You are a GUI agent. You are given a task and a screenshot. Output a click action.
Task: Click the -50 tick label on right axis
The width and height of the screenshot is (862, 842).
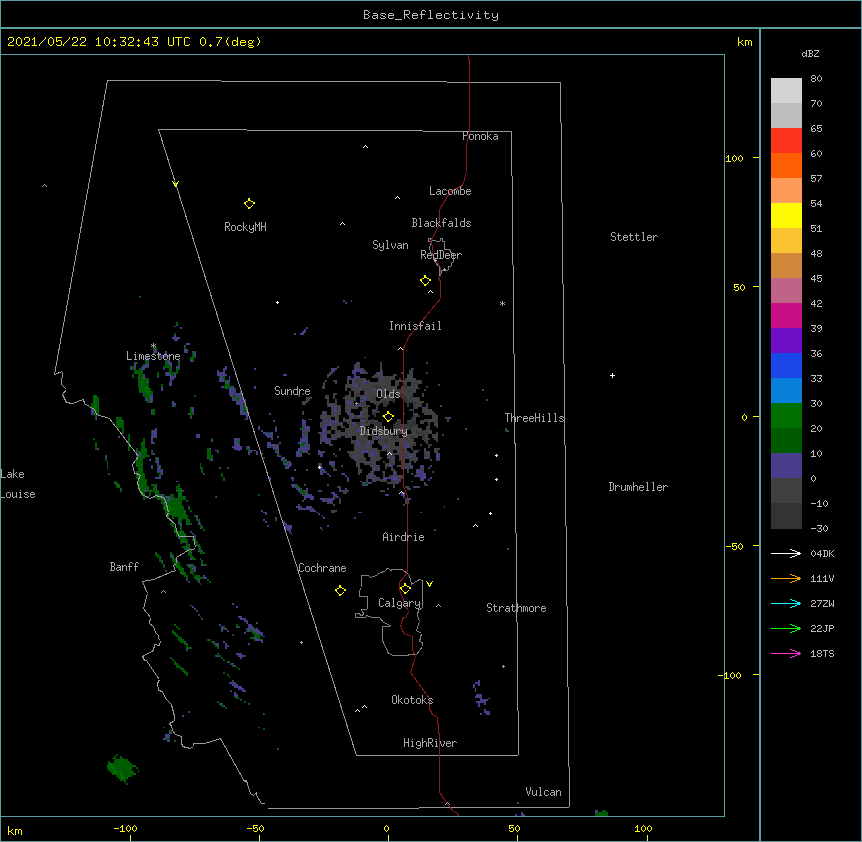tap(734, 546)
